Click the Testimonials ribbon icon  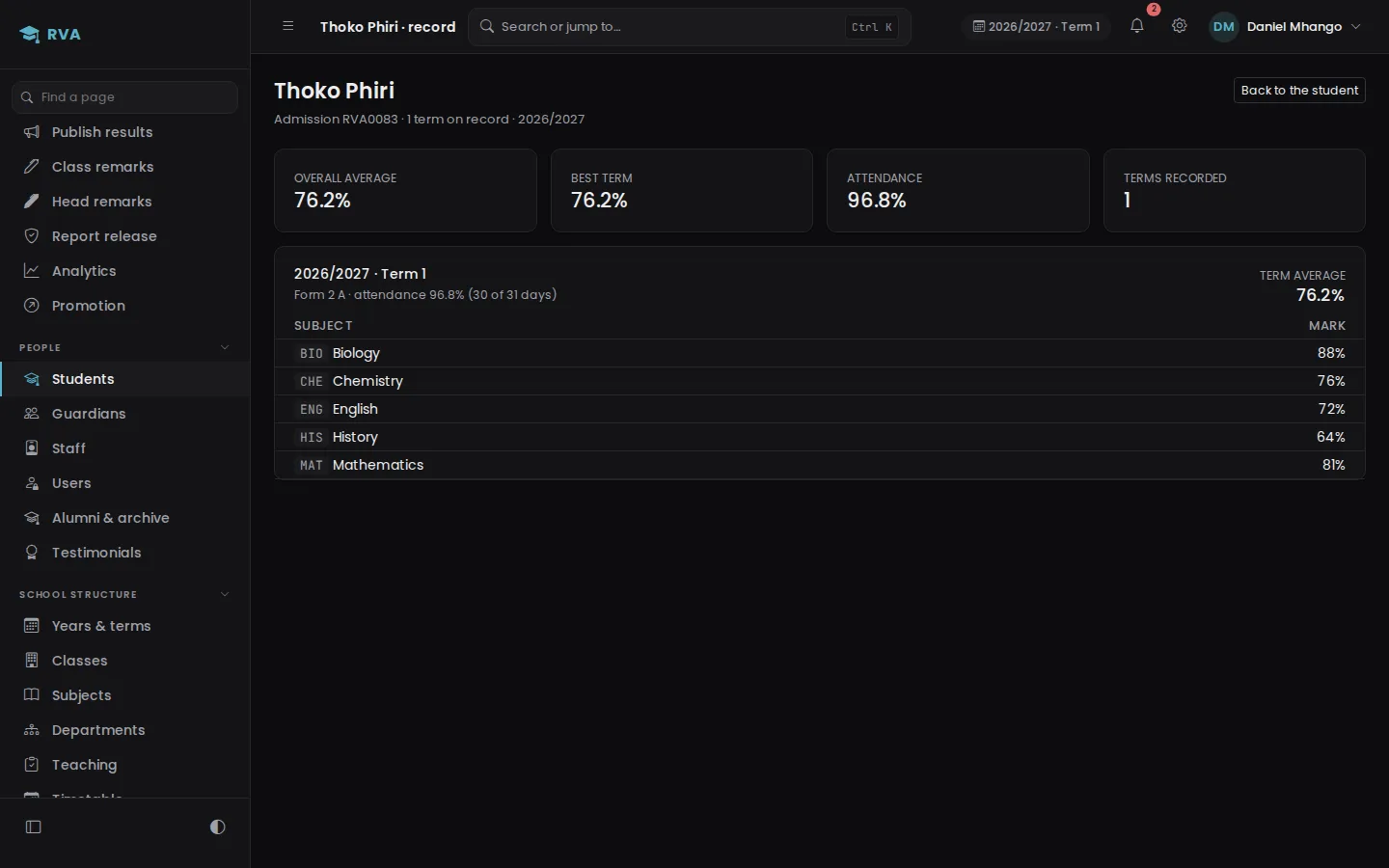click(32, 553)
